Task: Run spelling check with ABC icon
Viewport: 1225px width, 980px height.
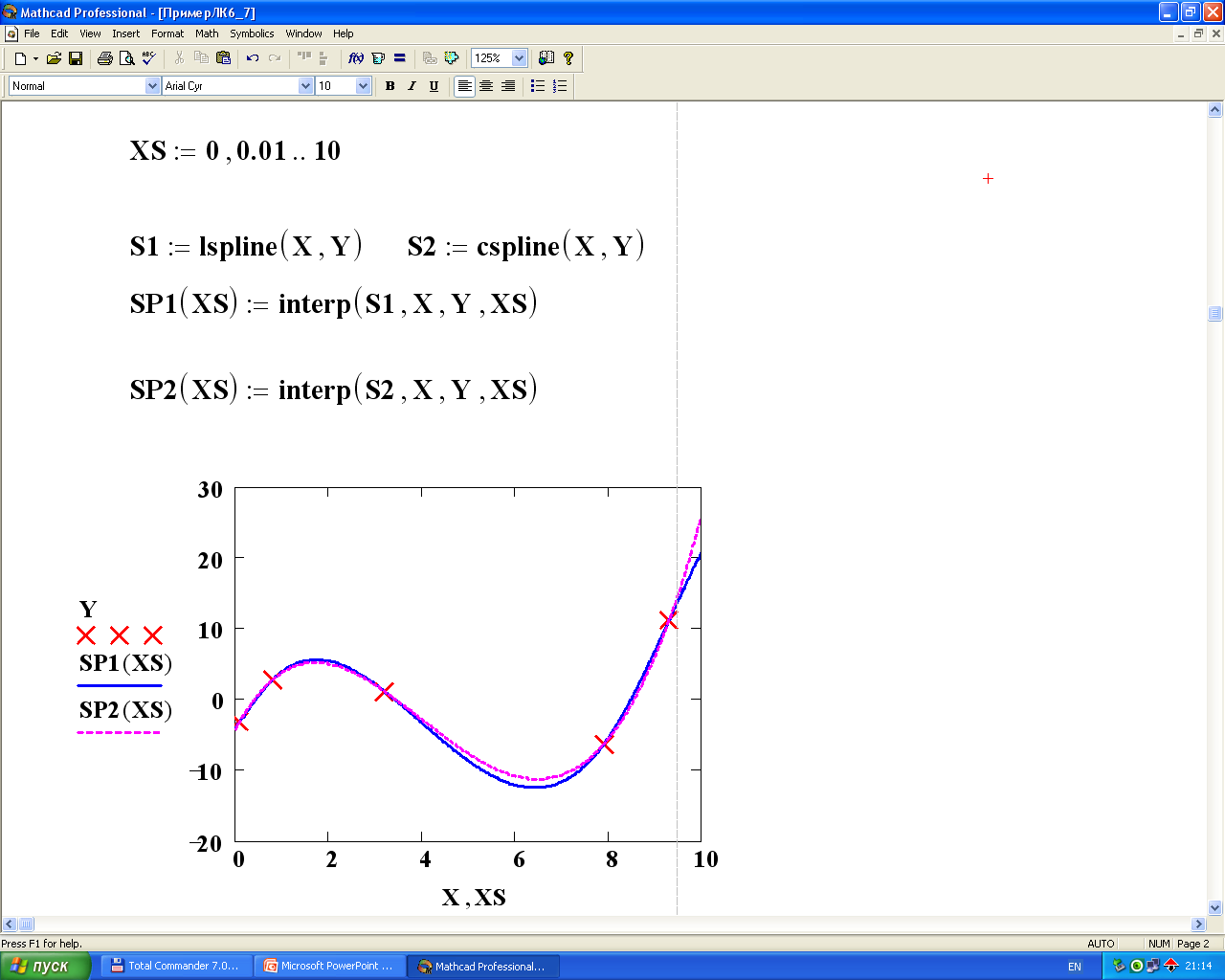Action: 148,58
